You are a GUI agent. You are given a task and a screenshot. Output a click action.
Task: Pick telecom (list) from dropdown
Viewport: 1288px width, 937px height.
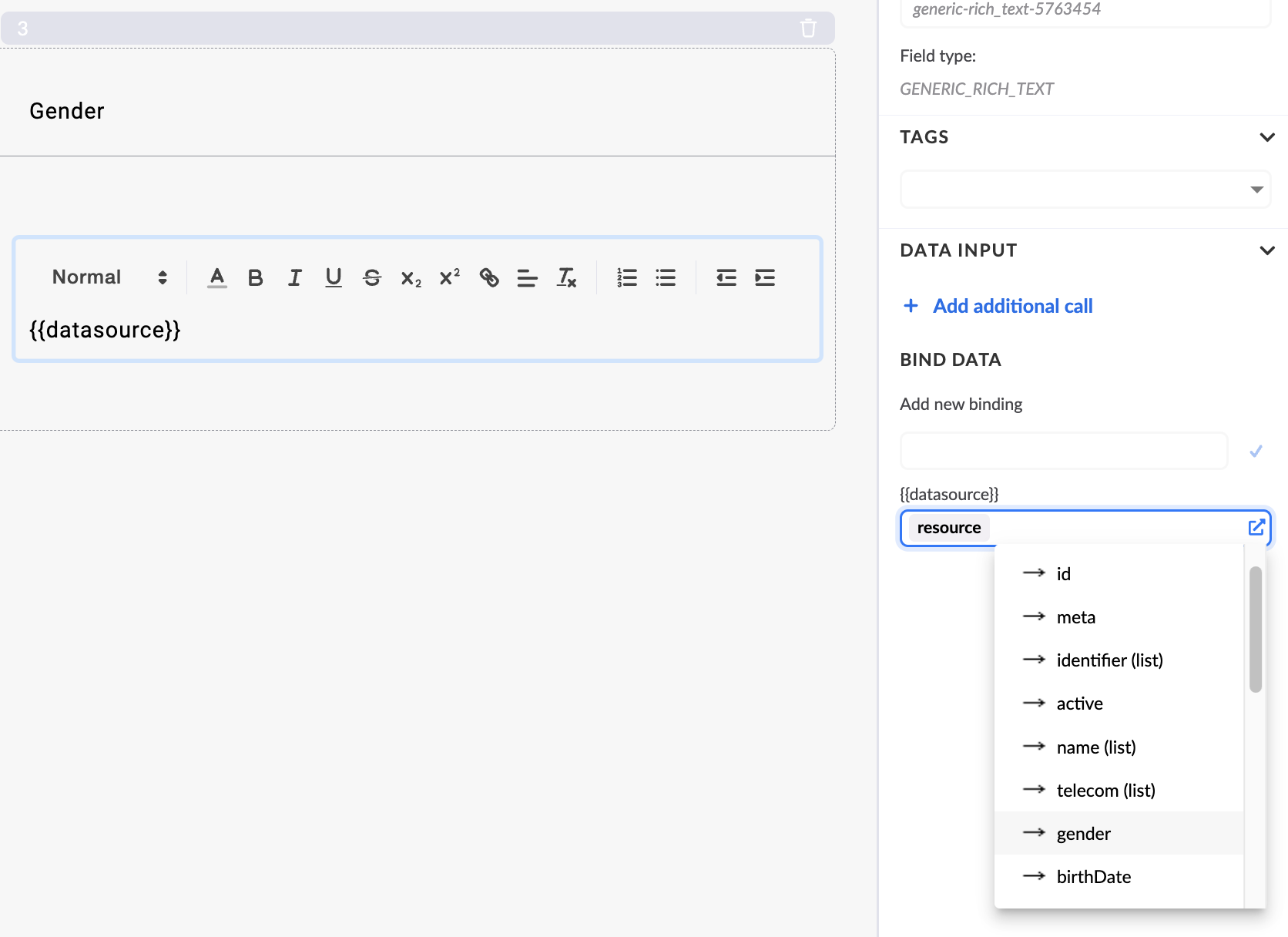[x=1119, y=791]
